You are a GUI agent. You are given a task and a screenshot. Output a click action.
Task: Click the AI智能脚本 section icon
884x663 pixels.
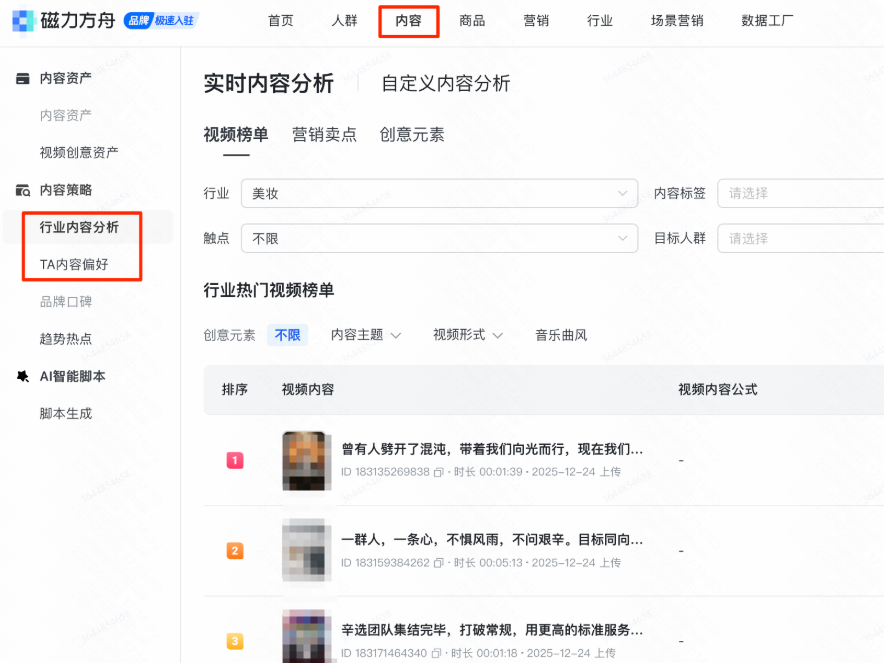point(23,376)
